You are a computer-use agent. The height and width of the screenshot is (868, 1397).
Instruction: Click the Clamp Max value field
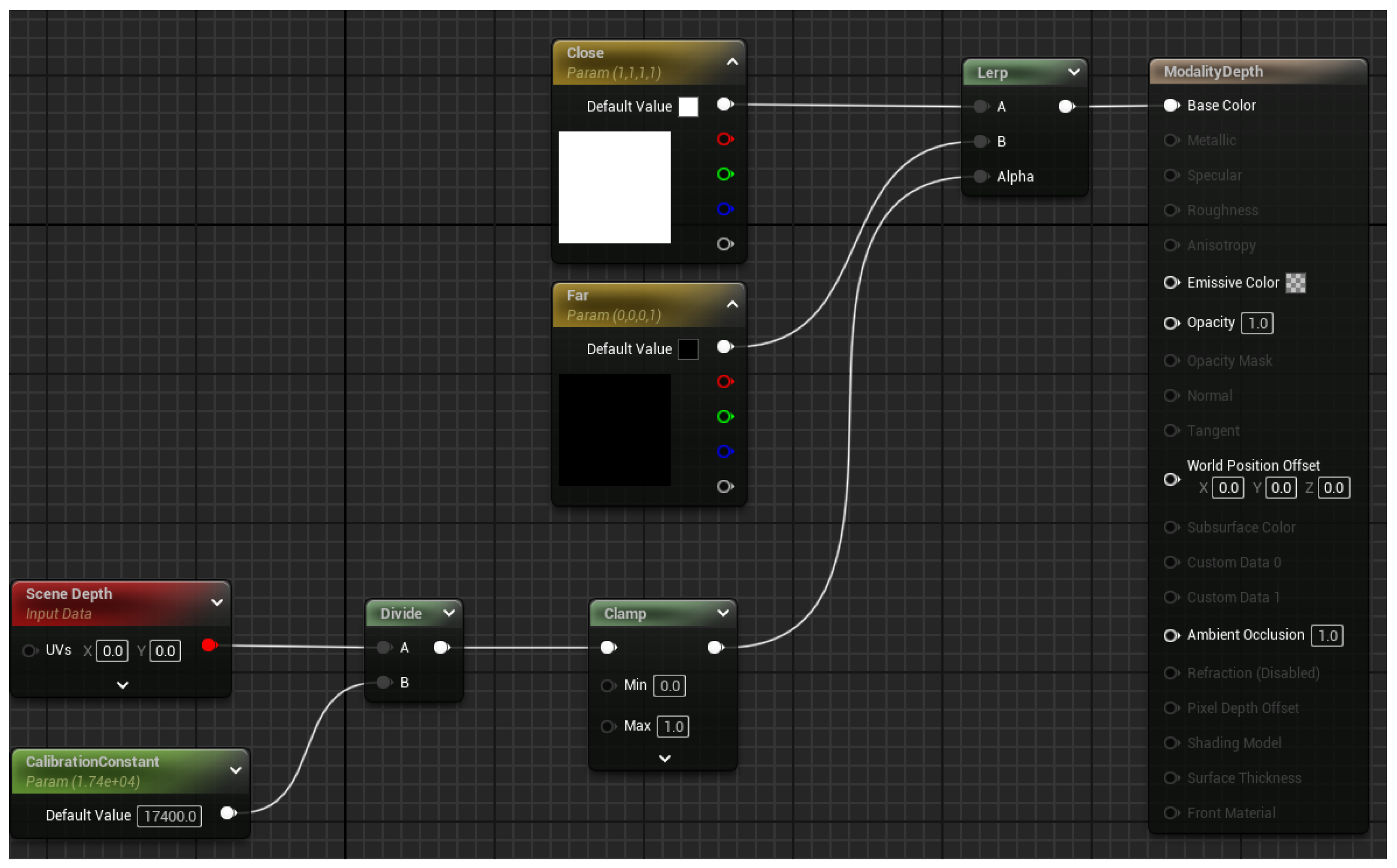[673, 727]
